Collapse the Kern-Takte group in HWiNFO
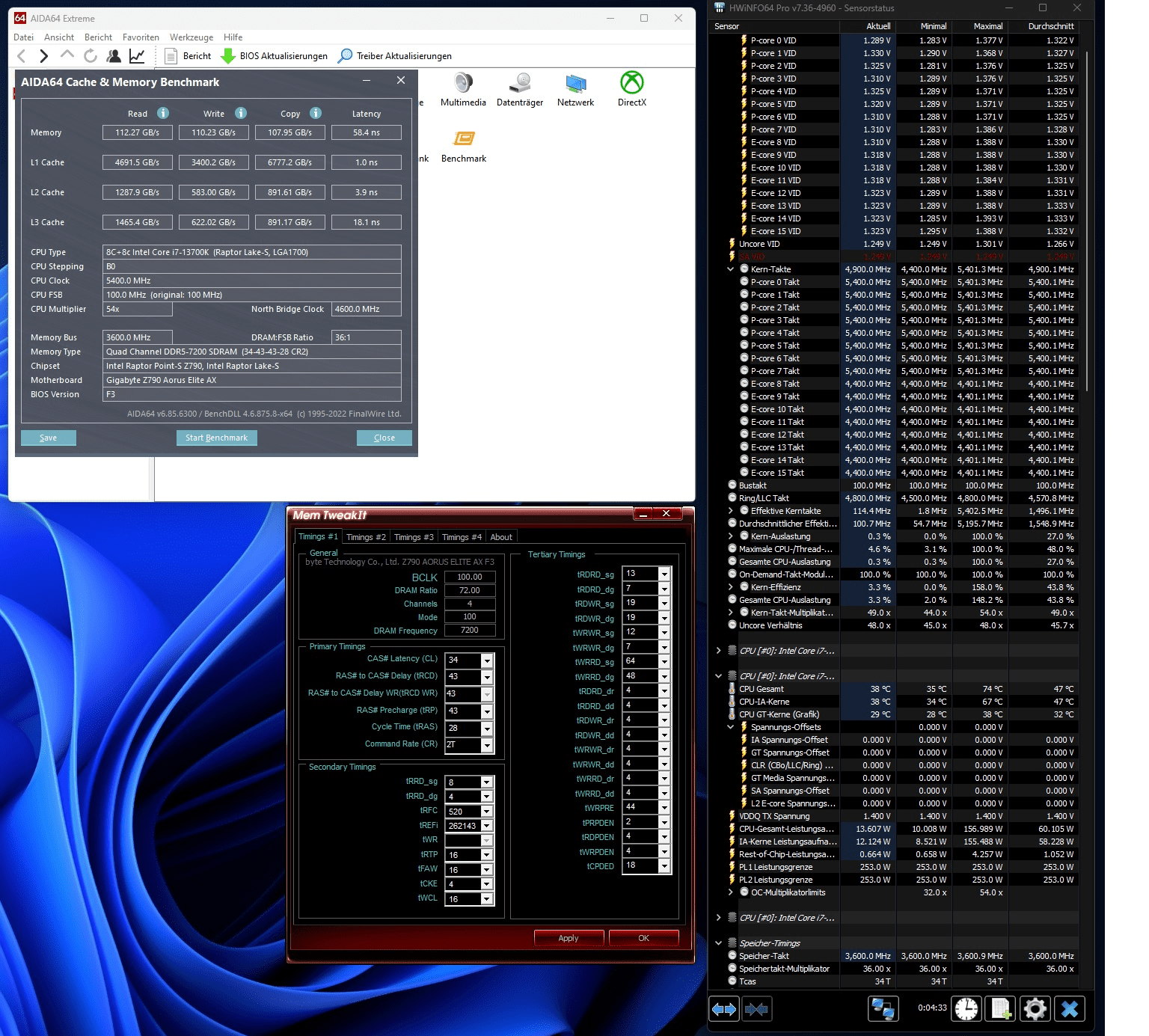The image size is (1149, 1036). point(730,269)
